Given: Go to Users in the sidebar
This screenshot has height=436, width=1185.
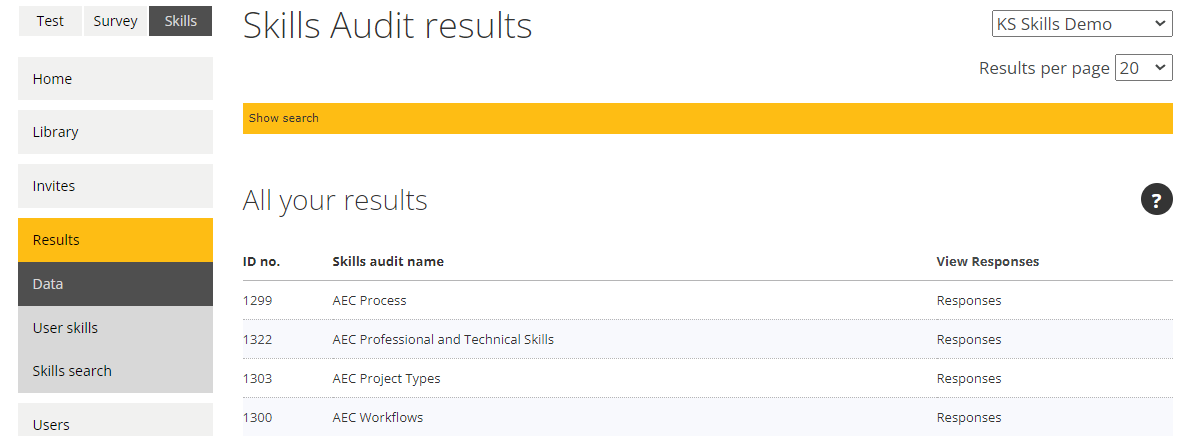Looking at the screenshot, I should (116, 421).
